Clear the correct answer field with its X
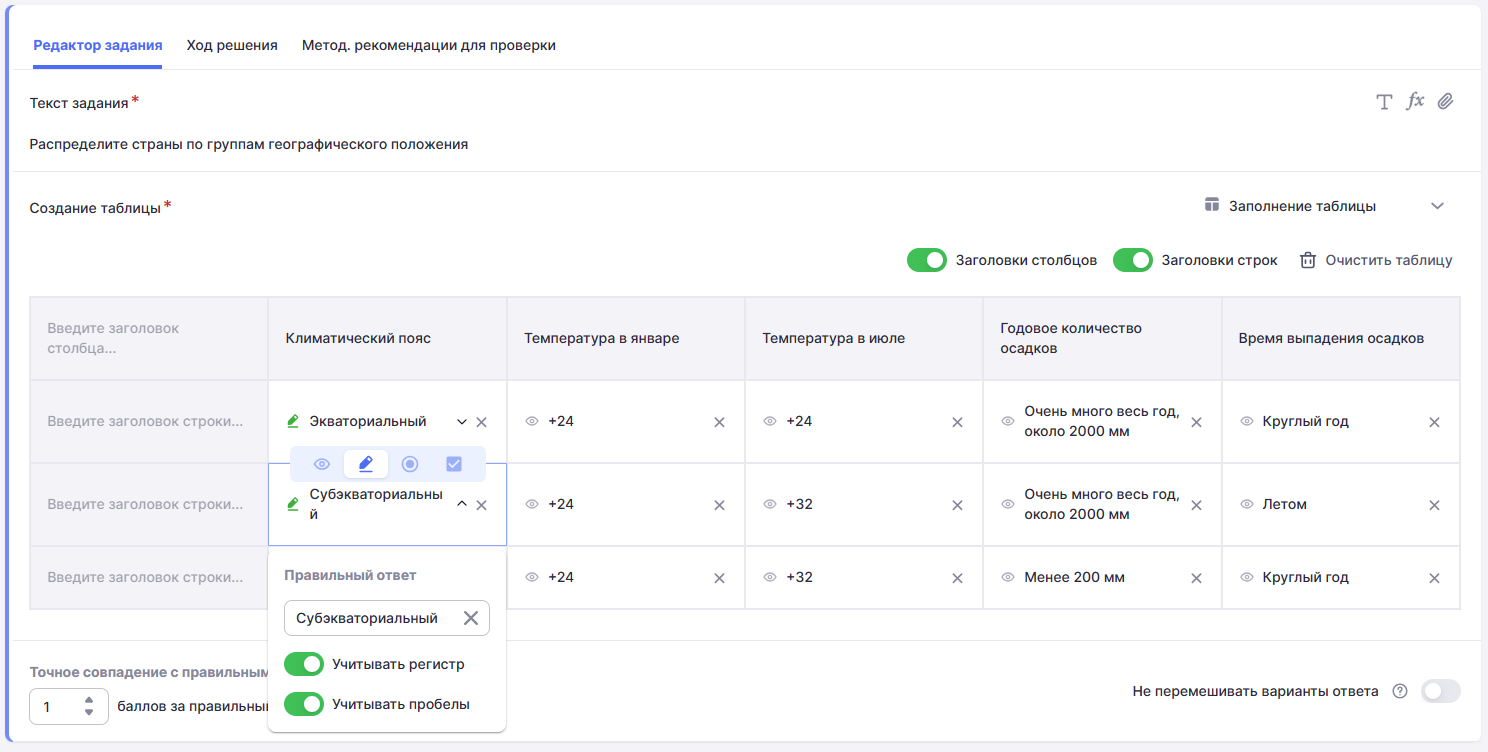This screenshot has height=752, width=1488. pyautogui.click(x=471, y=618)
